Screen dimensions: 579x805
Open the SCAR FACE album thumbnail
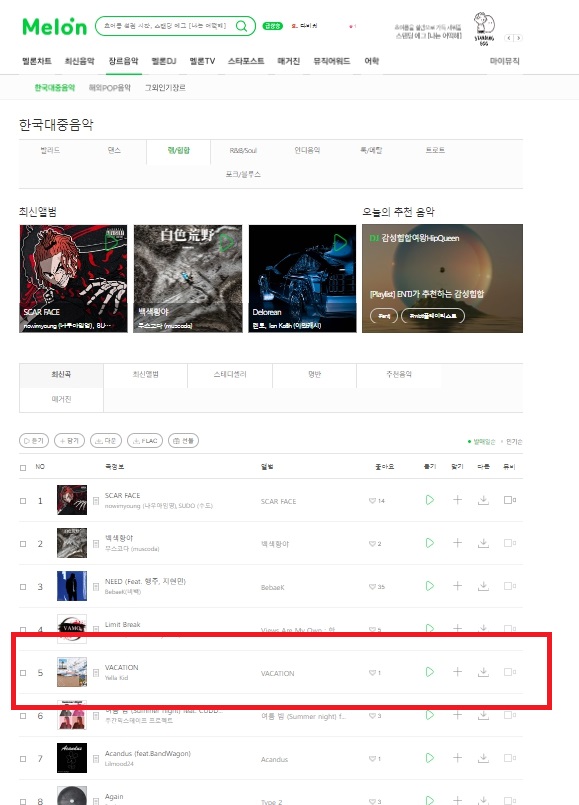(x=72, y=500)
